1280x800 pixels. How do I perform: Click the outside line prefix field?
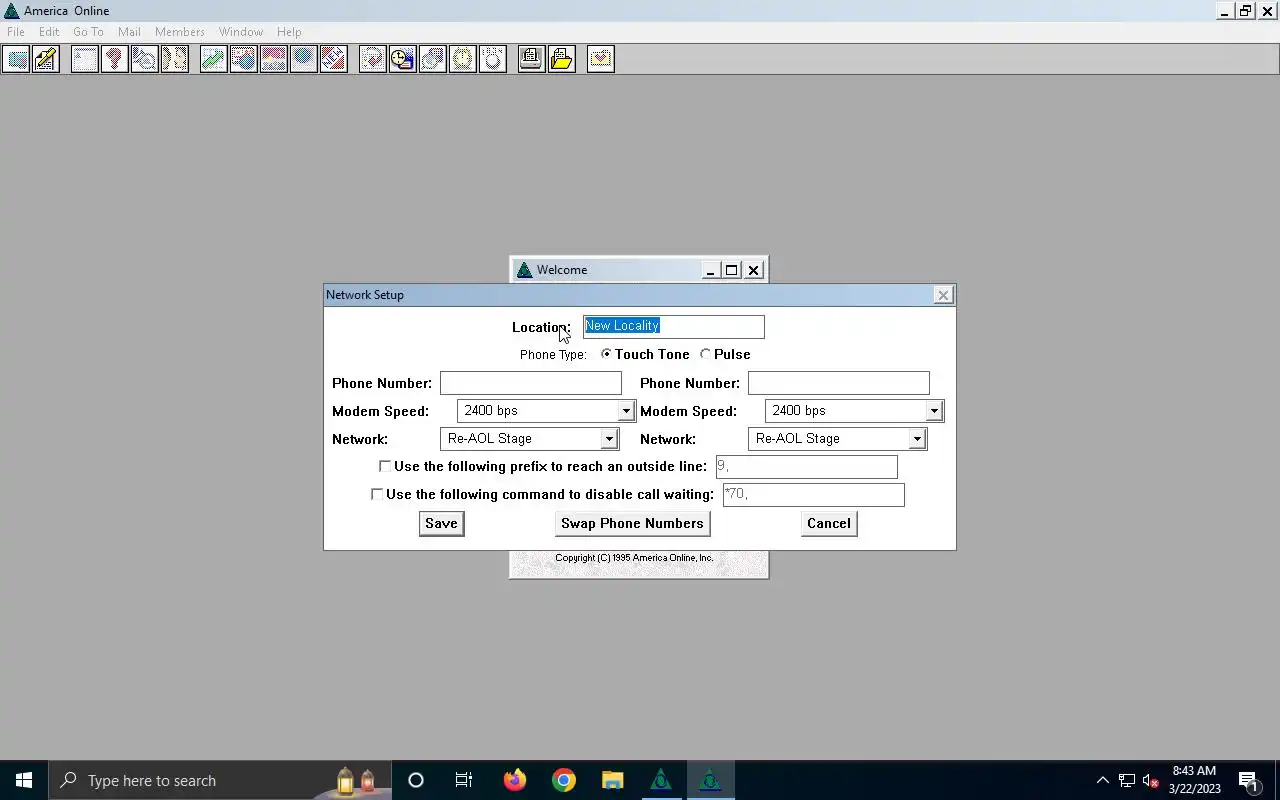click(x=807, y=467)
